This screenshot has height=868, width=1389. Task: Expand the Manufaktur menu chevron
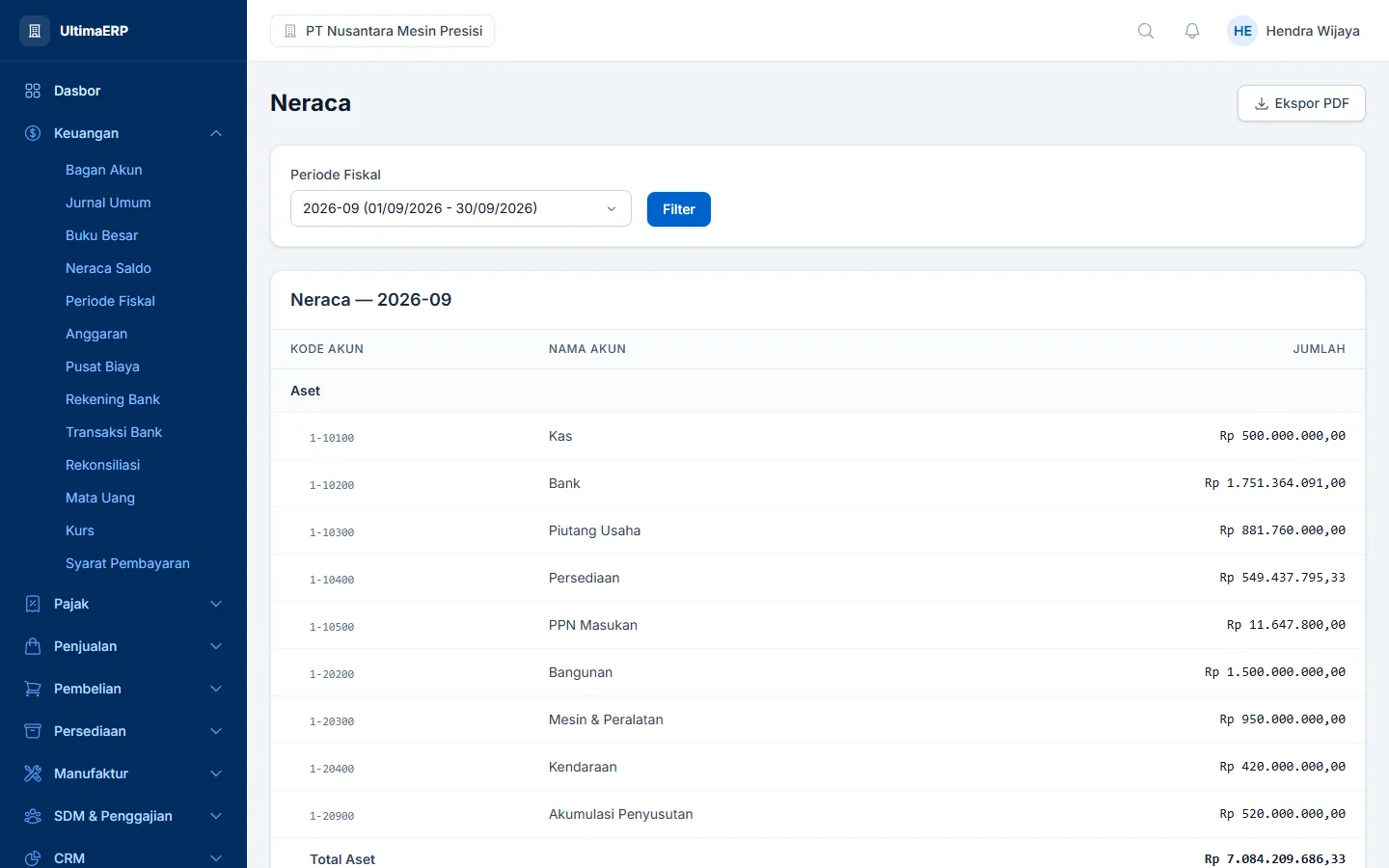tap(216, 773)
